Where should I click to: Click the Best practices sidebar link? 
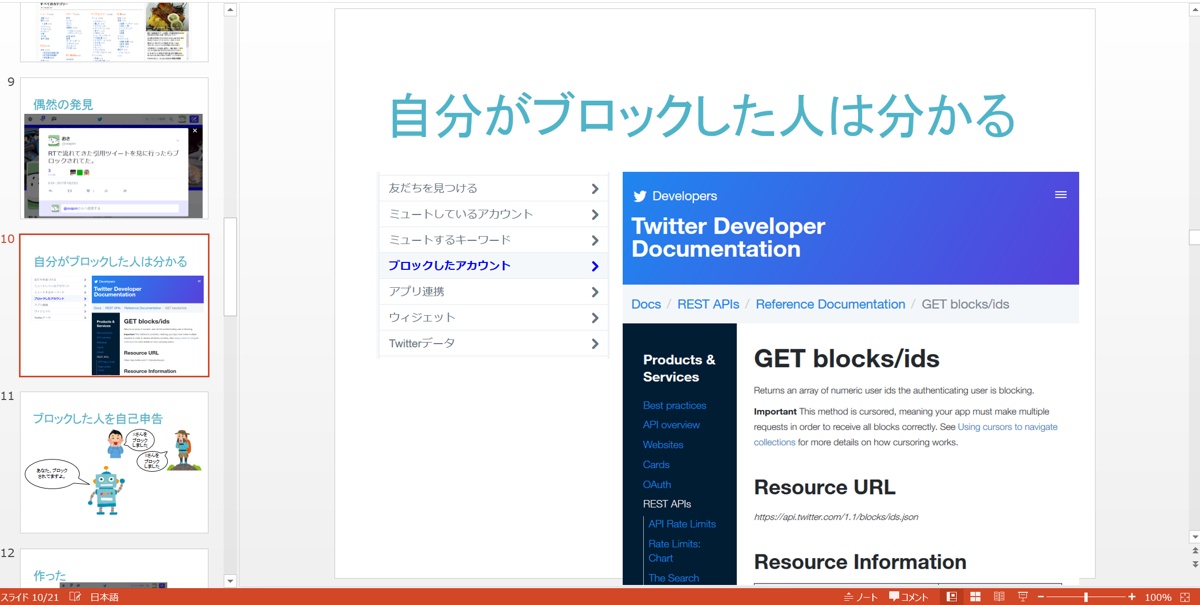pyautogui.click(x=674, y=405)
